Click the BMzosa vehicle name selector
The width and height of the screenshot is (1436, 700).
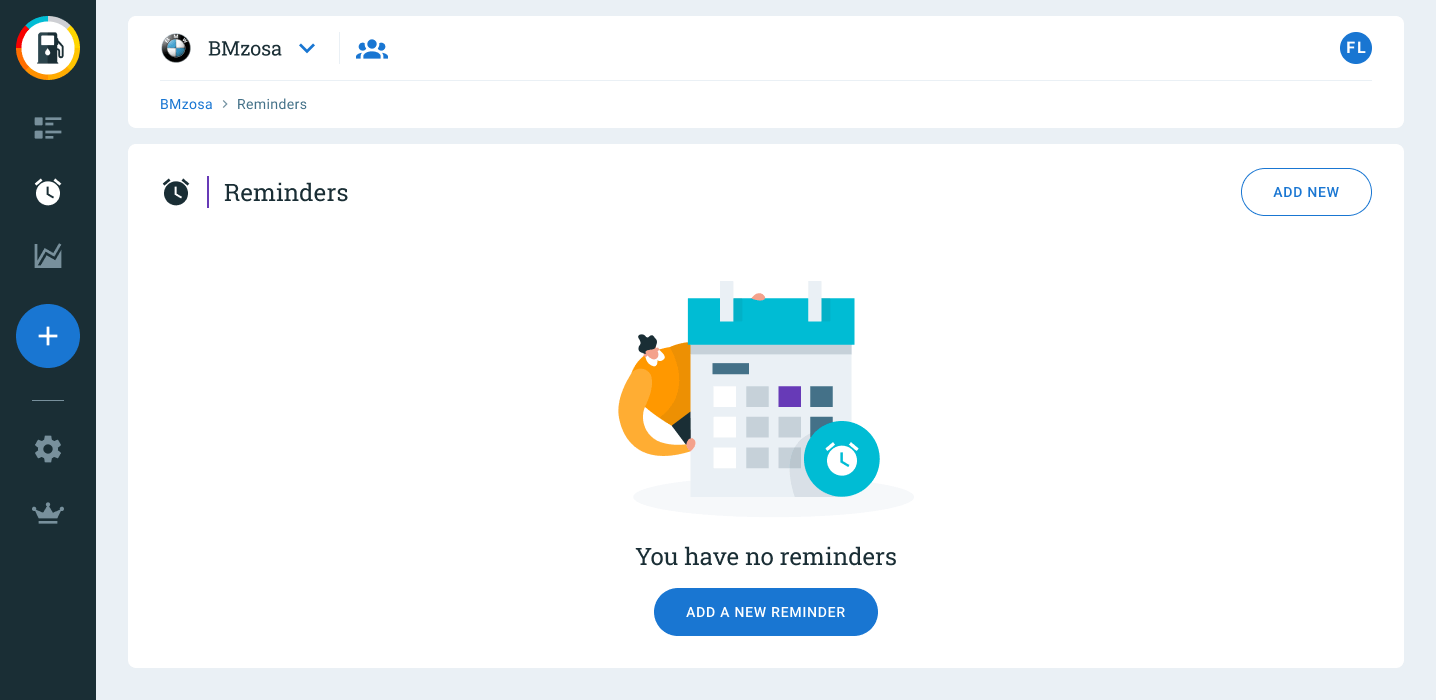pyautogui.click(x=245, y=48)
